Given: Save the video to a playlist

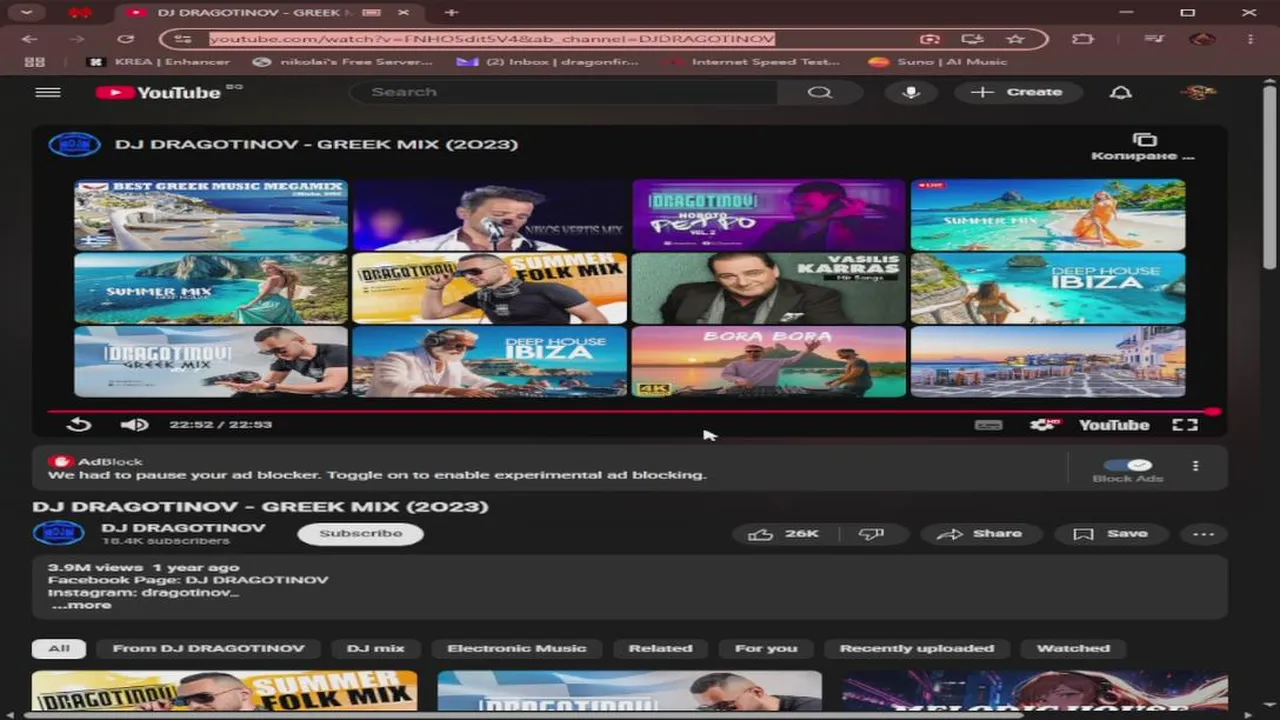Looking at the screenshot, I should pos(1111,534).
